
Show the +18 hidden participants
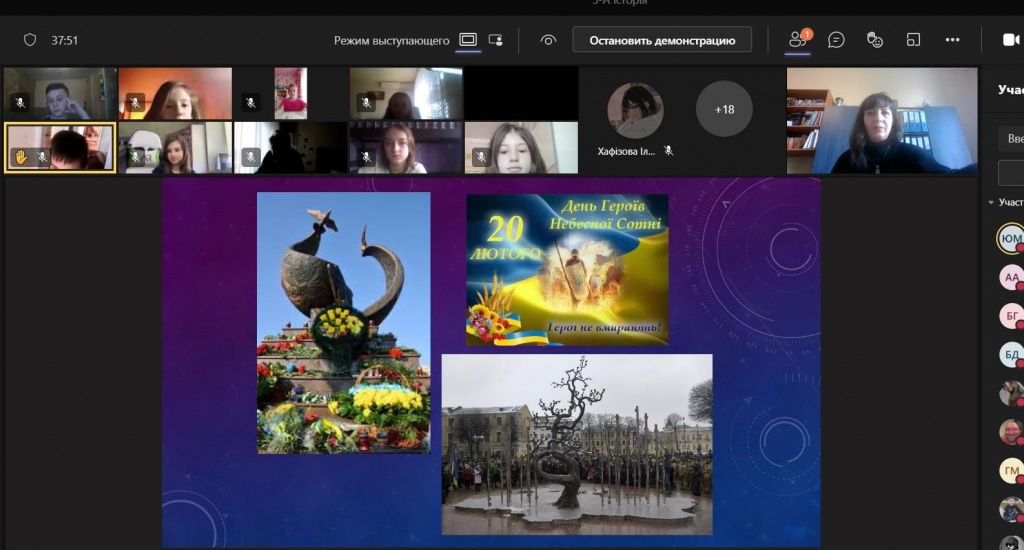724,109
